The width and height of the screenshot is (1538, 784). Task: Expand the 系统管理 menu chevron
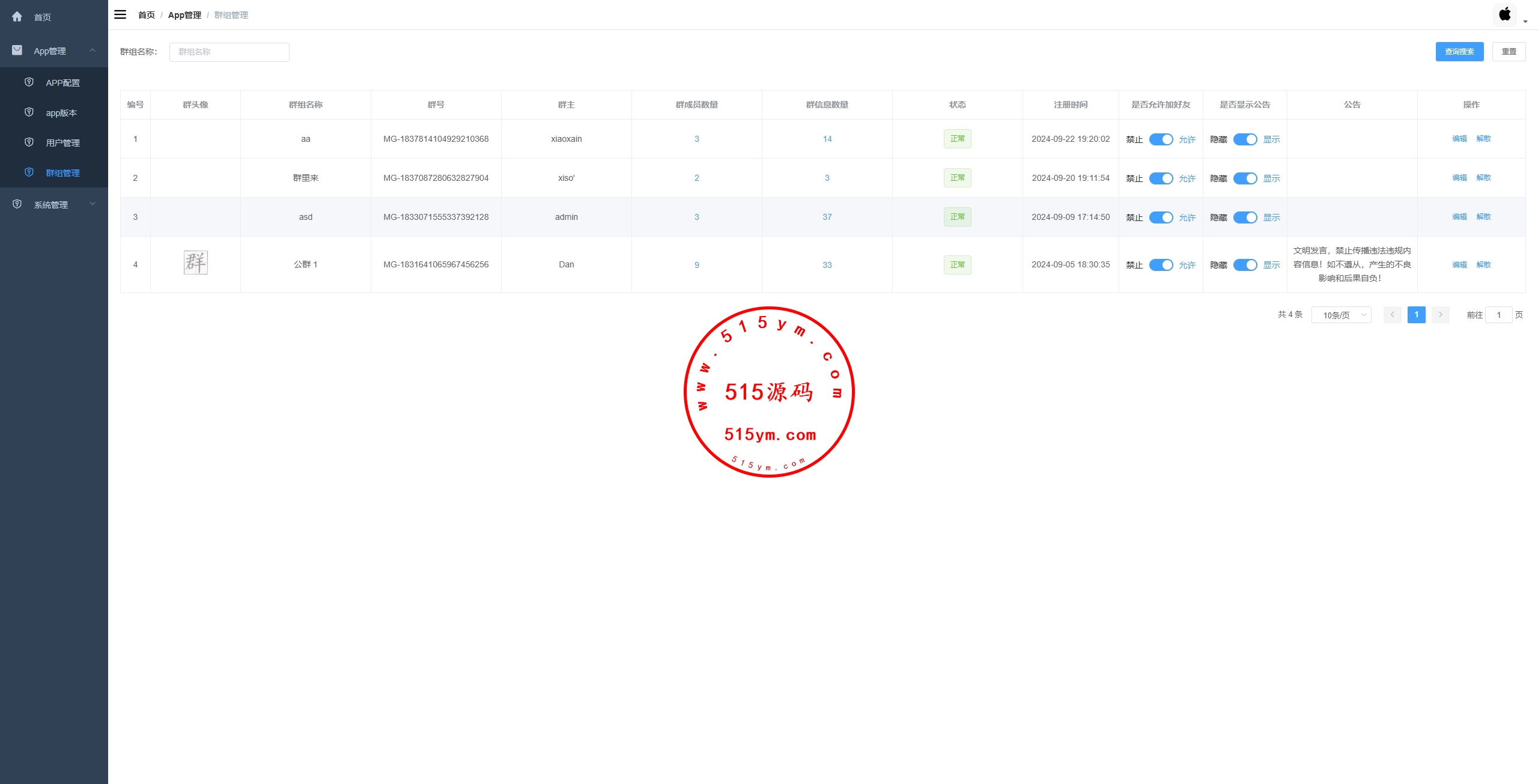pyautogui.click(x=93, y=204)
